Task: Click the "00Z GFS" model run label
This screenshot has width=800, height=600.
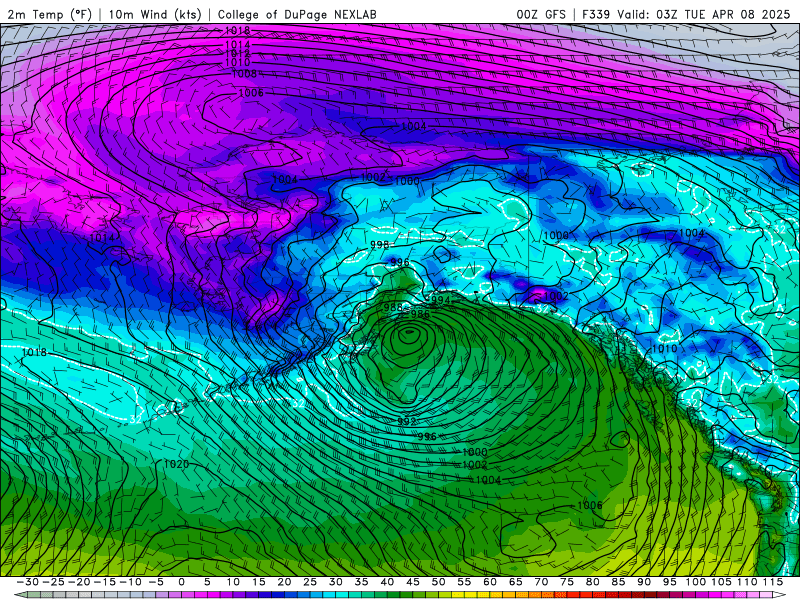Action: [x=541, y=14]
